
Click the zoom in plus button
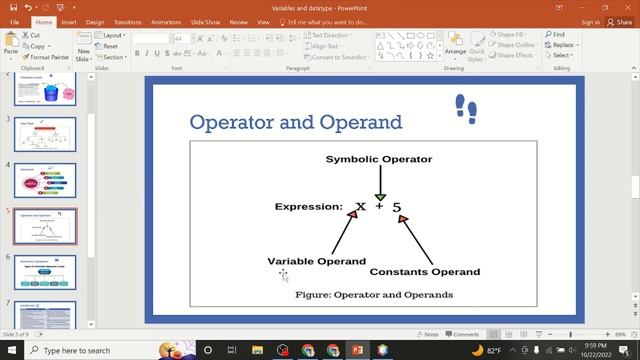607,334
